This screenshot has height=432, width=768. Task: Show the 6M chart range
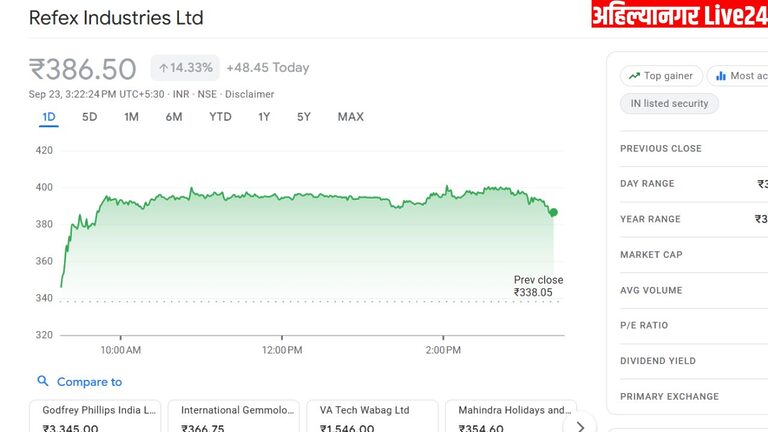tap(174, 117)
